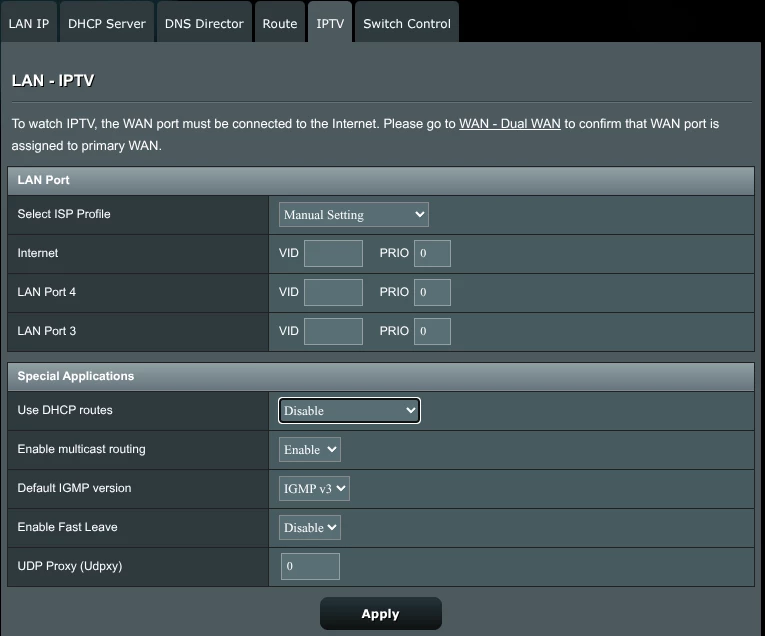This screenshot has width=765, height=636.
Task: Click the Enable Fast Leave label
Action: coord(67,527)
